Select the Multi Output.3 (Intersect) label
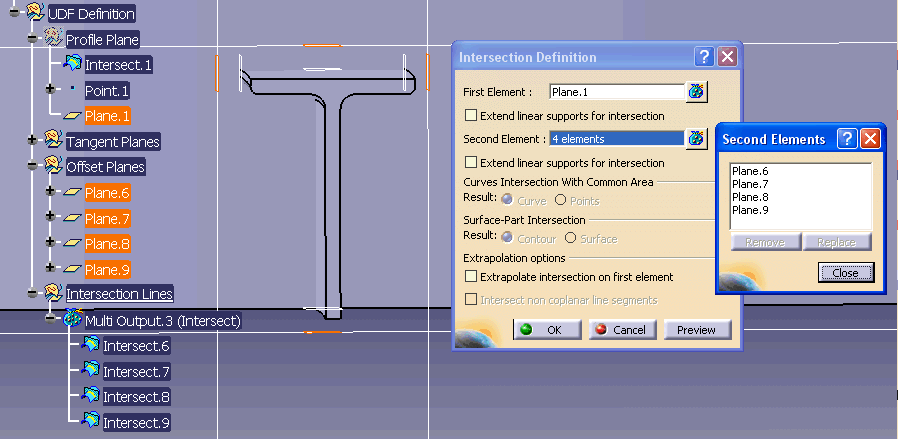This screenshot has width=898, height=439. pyautogui.click(x=163, y=321)
